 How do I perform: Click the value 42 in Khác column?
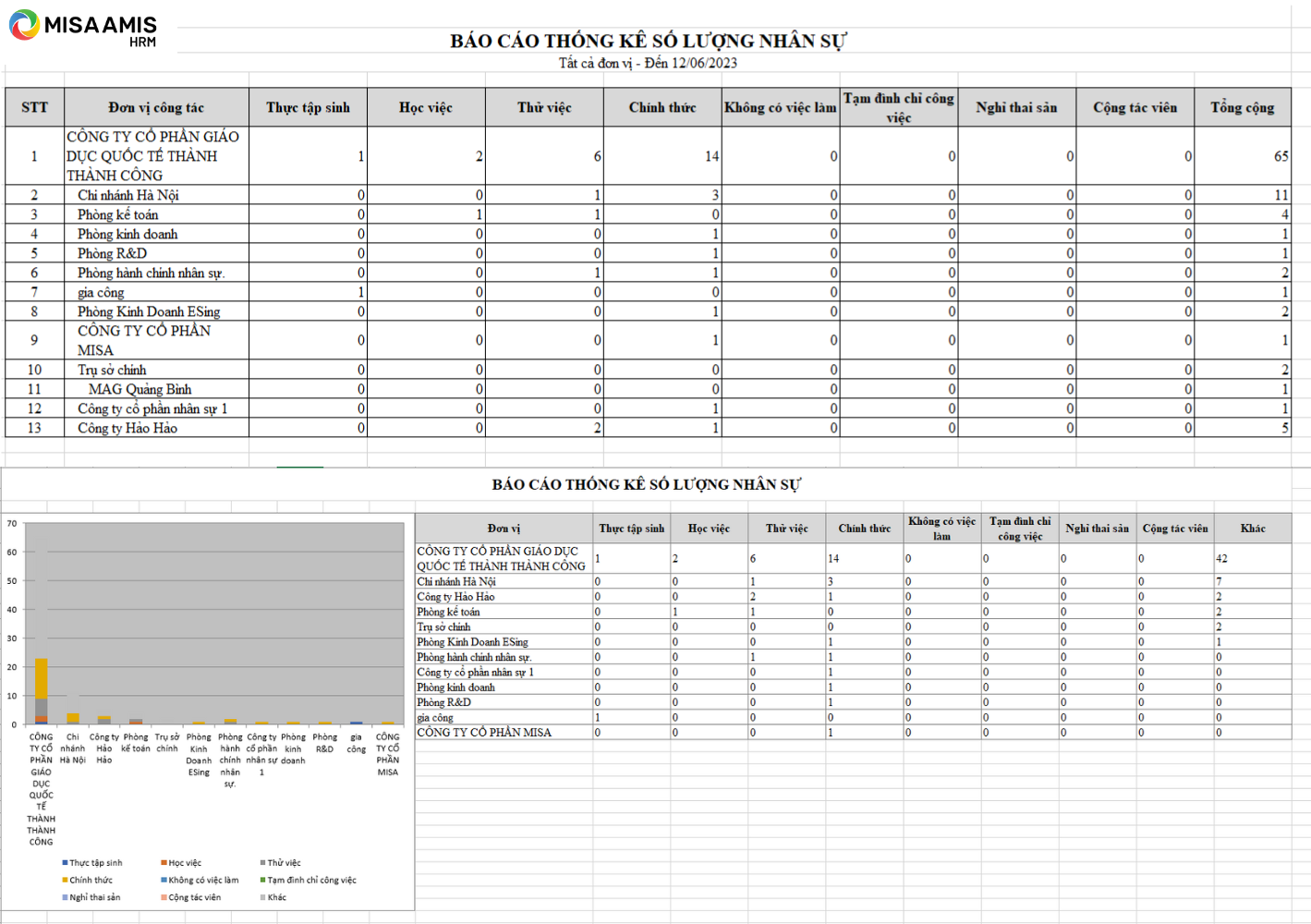[1221, 558]
